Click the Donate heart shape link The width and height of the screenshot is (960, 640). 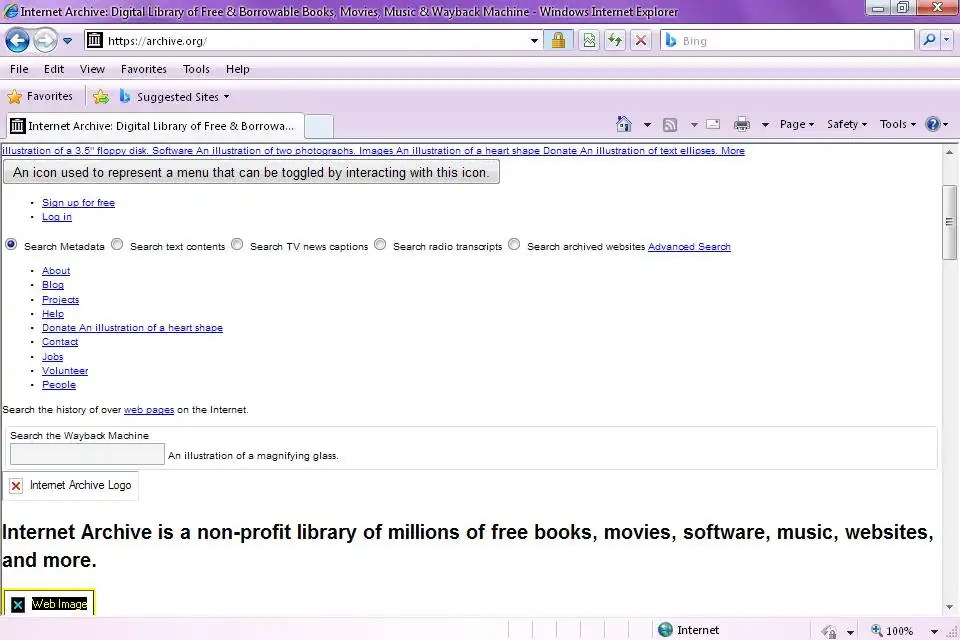tap(132, 328)
